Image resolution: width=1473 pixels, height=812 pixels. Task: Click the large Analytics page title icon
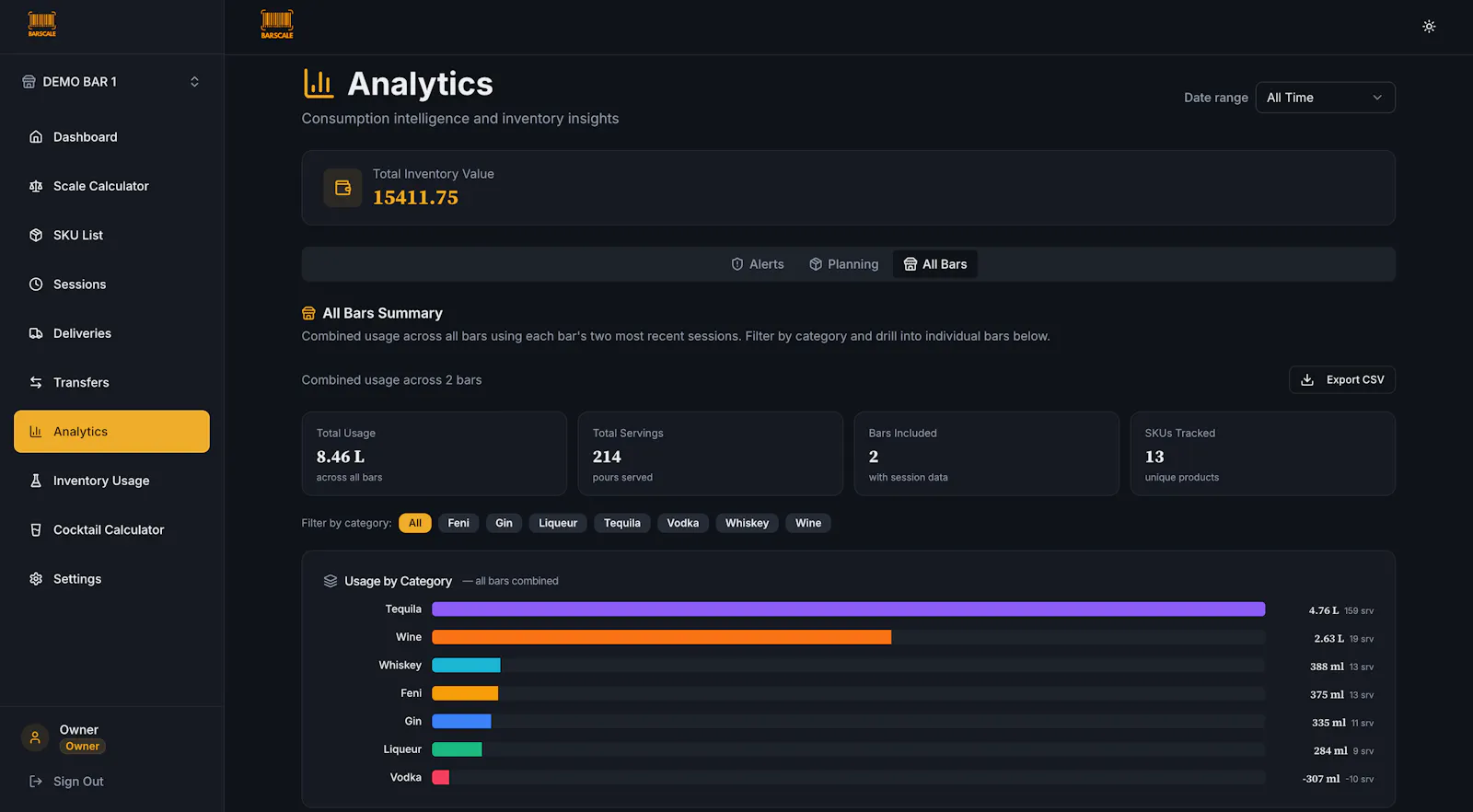319,84
